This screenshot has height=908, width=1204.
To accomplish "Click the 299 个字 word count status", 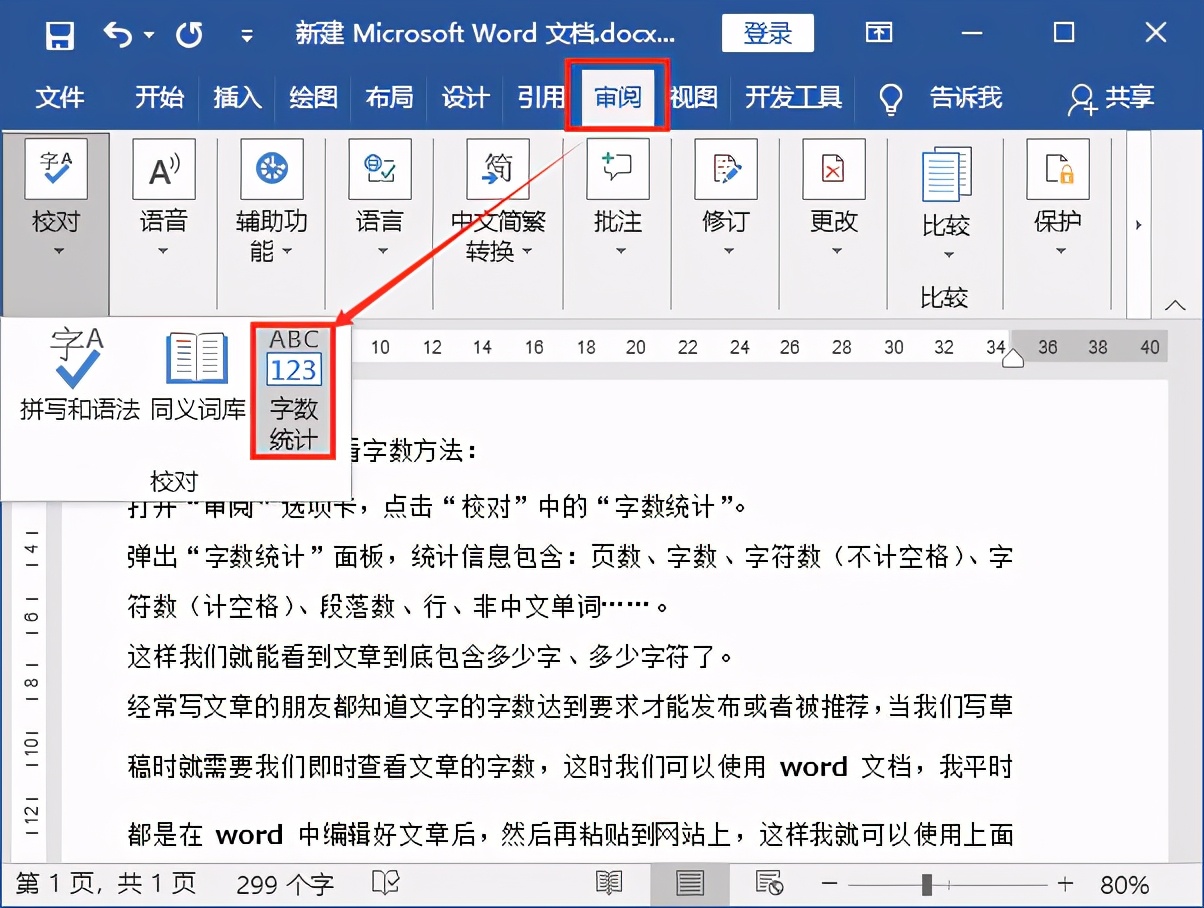I will 285,884.
